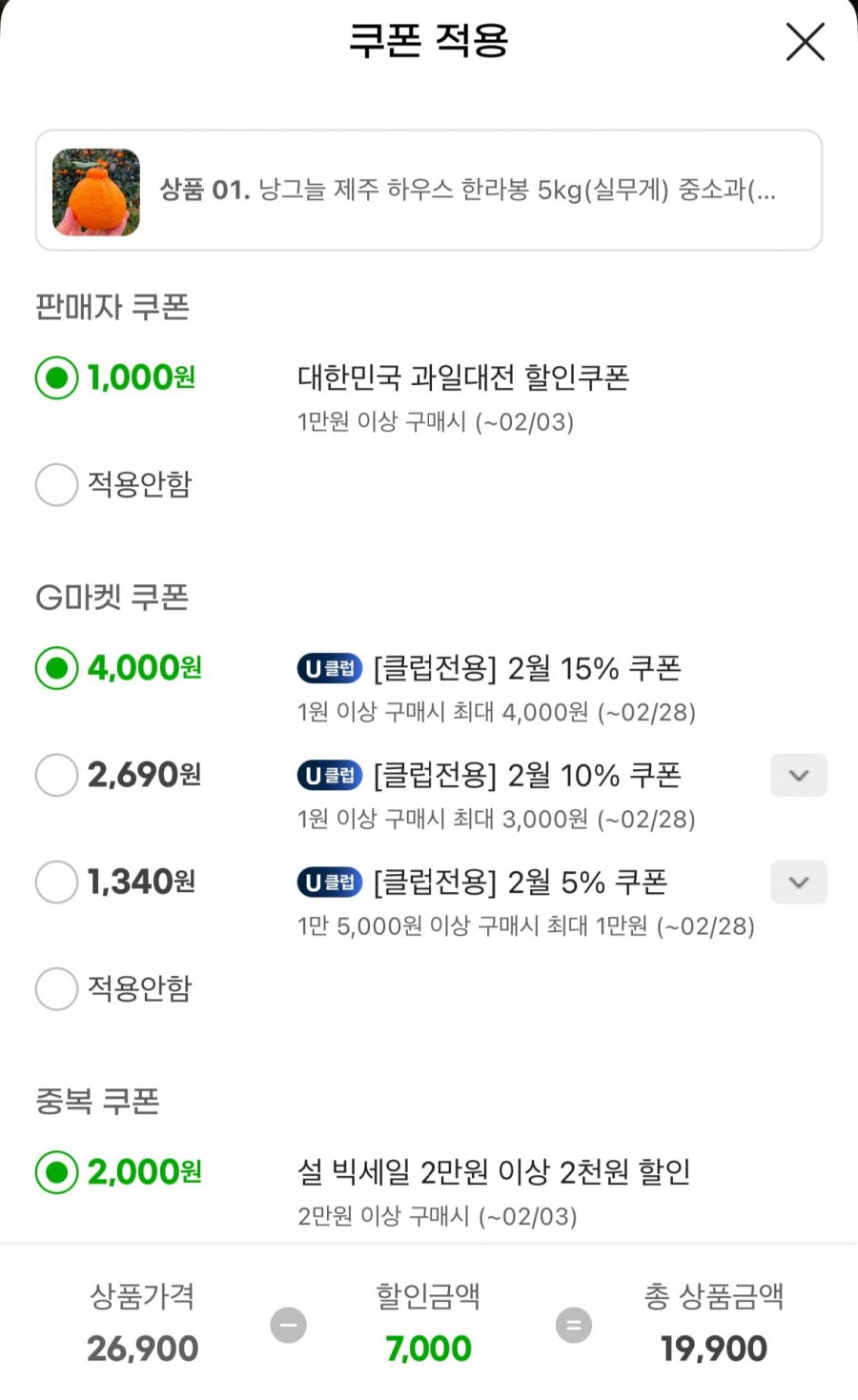Select the 2,690원 10% coupon radio

pos(56,775)
